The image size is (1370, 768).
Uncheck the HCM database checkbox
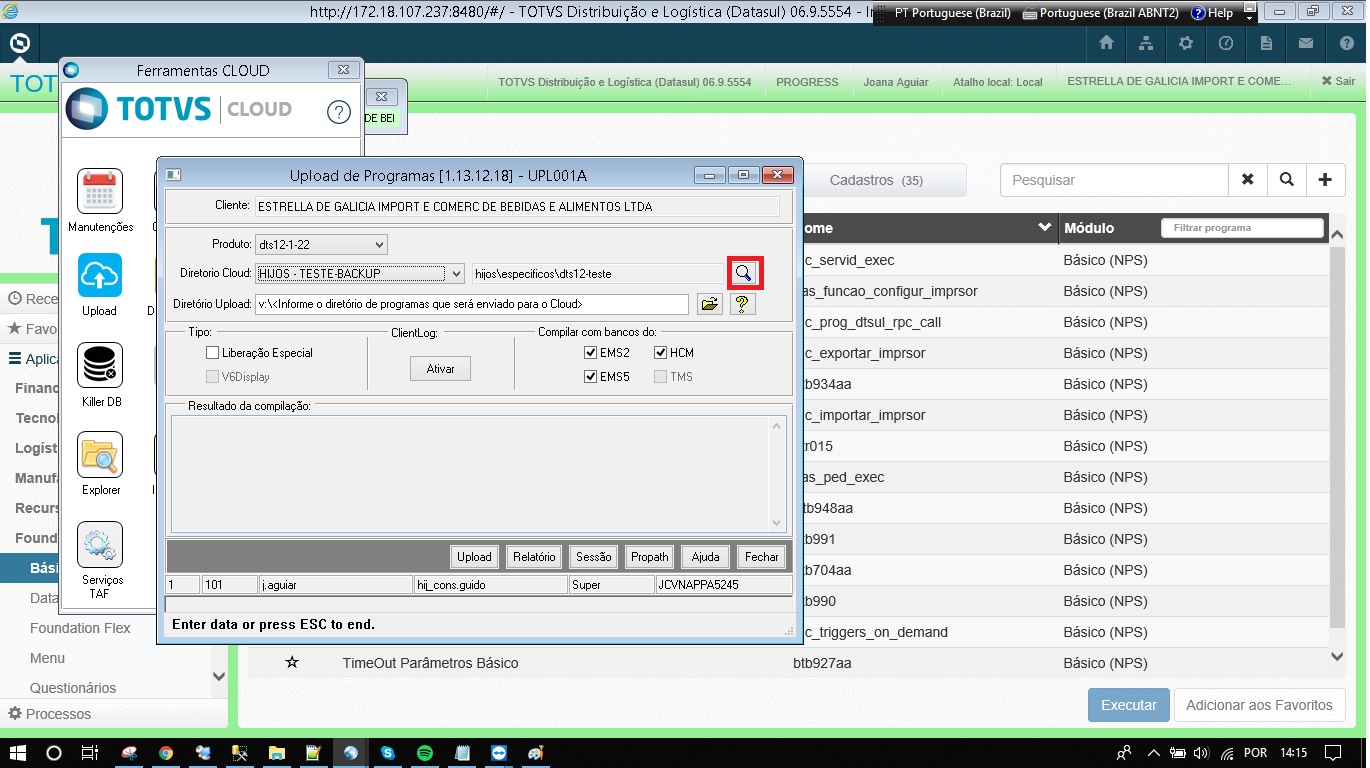661,353
